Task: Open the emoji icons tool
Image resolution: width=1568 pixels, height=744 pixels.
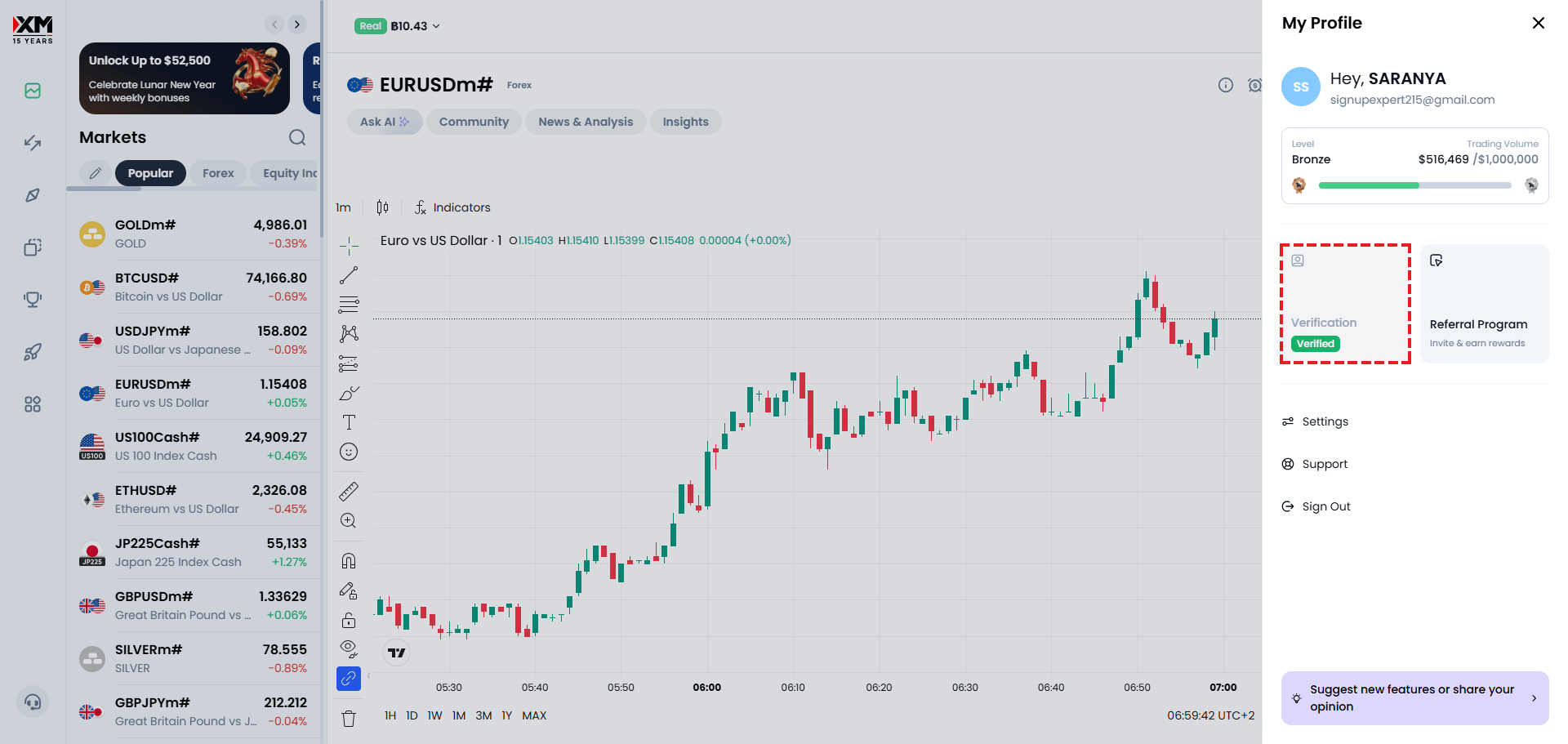Action: (349, 452)
